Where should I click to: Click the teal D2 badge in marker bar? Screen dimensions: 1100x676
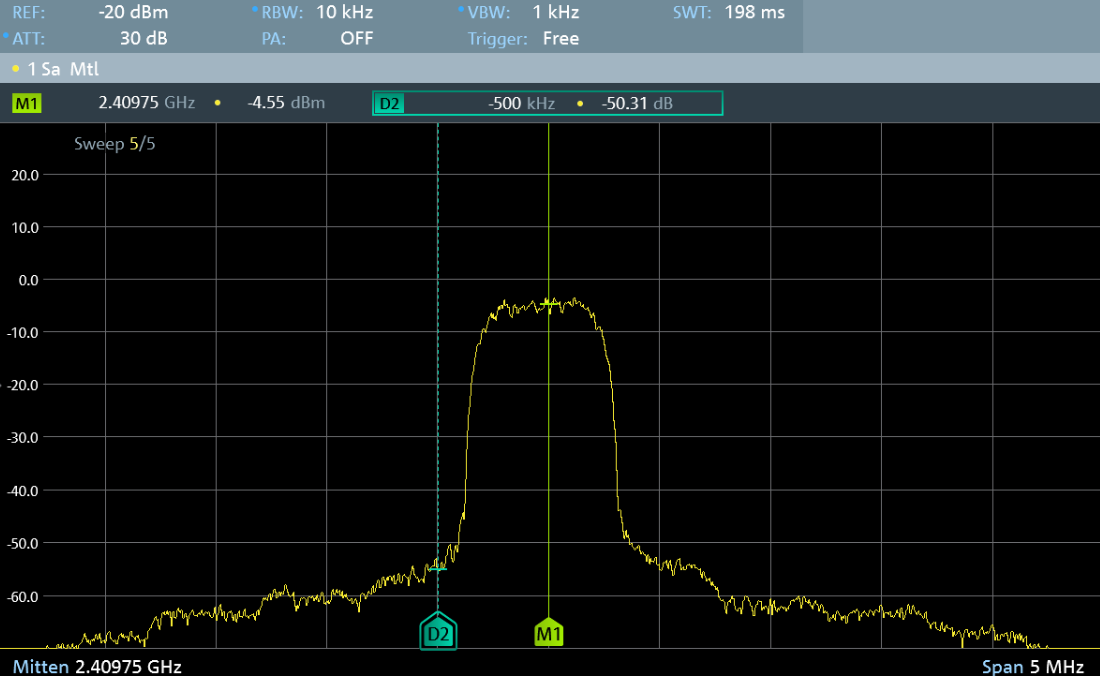point(389,104)
